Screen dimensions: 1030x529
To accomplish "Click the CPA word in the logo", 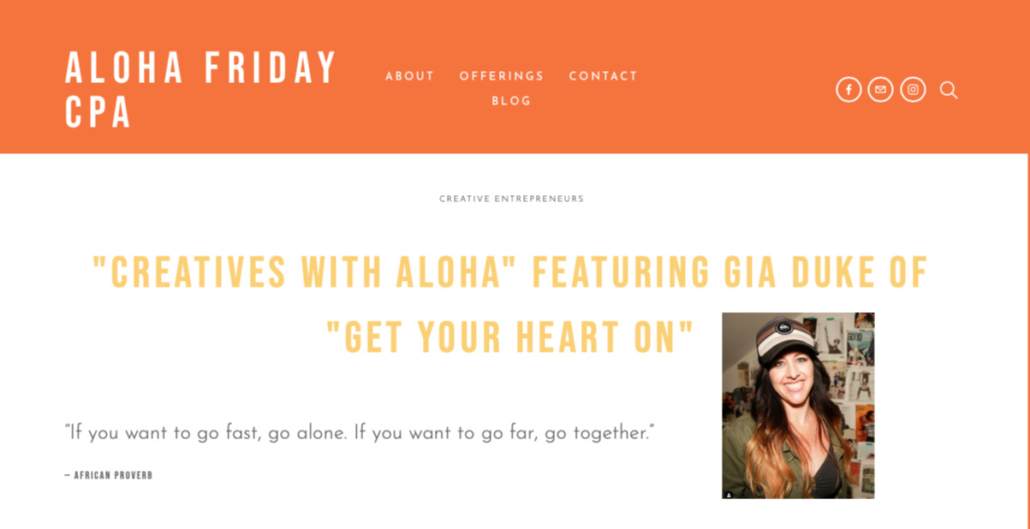I will (x=98, y=113).
